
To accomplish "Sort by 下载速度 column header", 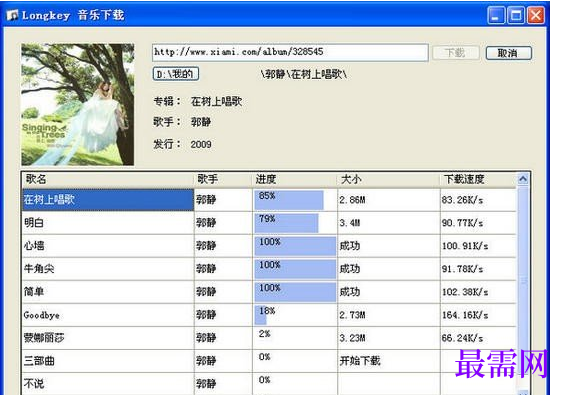I will point(478,179).
